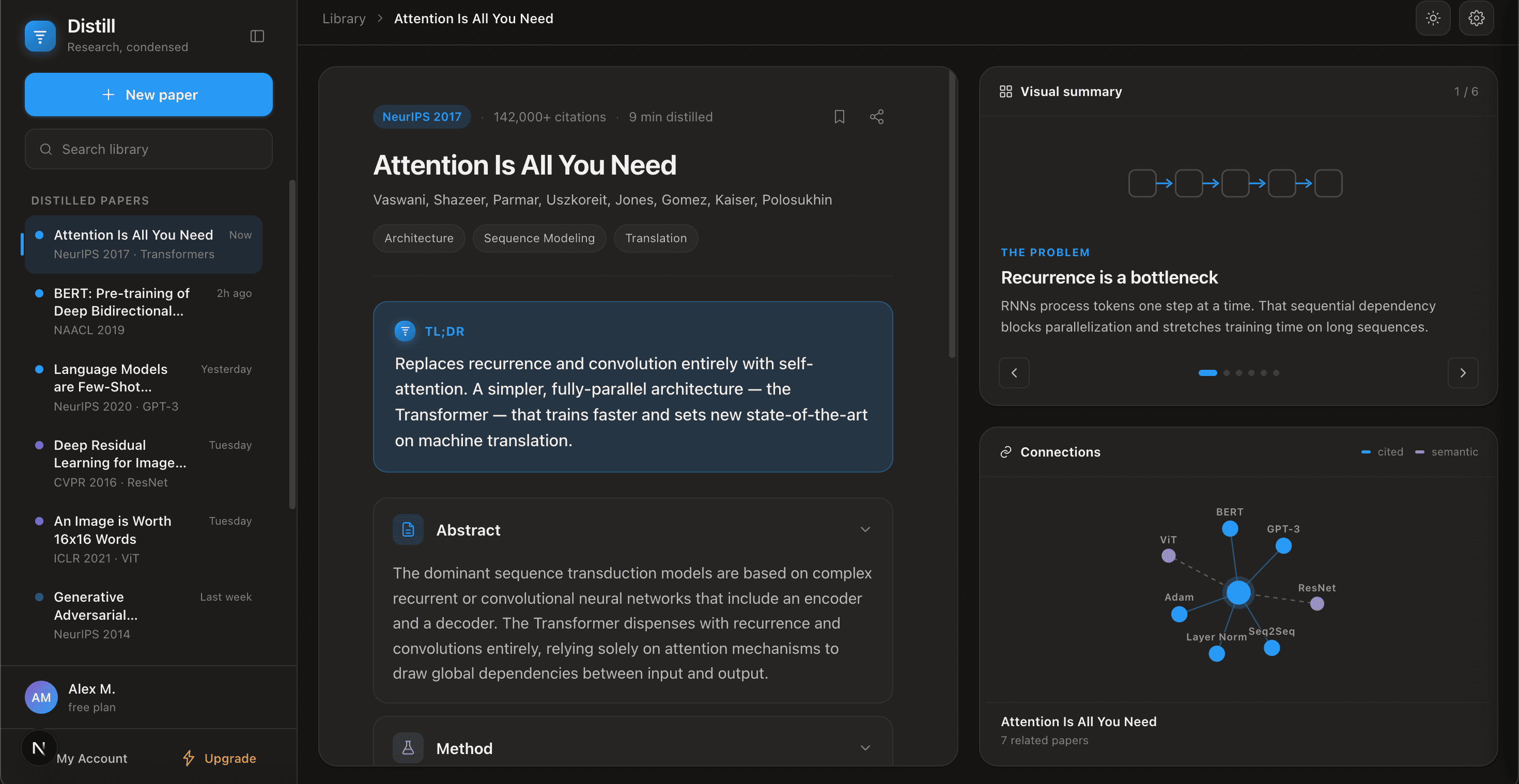Click the Alex M. profile name
Image resolution: width=1519 pixels, height=784 pixels.
[x=92, y=688]
